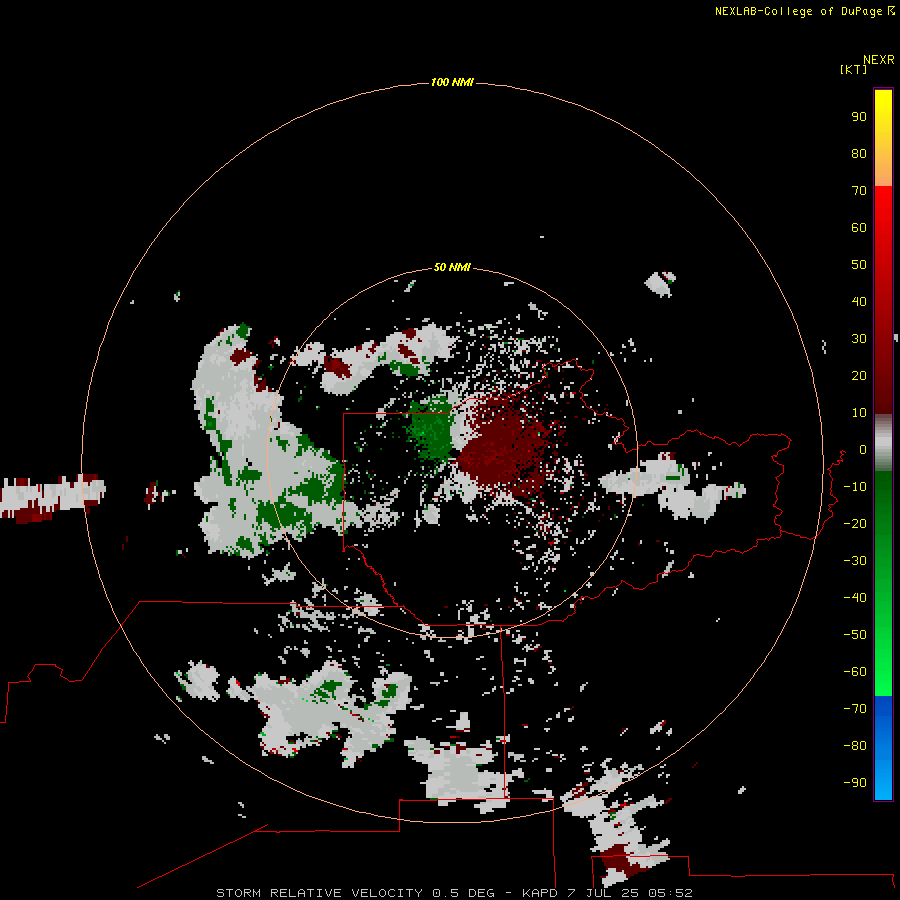The height and width of the screenshot is (900, 900).
Task: Click the STORM RELATIVE VELOCITY caption at the bottom
Action: click(x=454, y=893)
